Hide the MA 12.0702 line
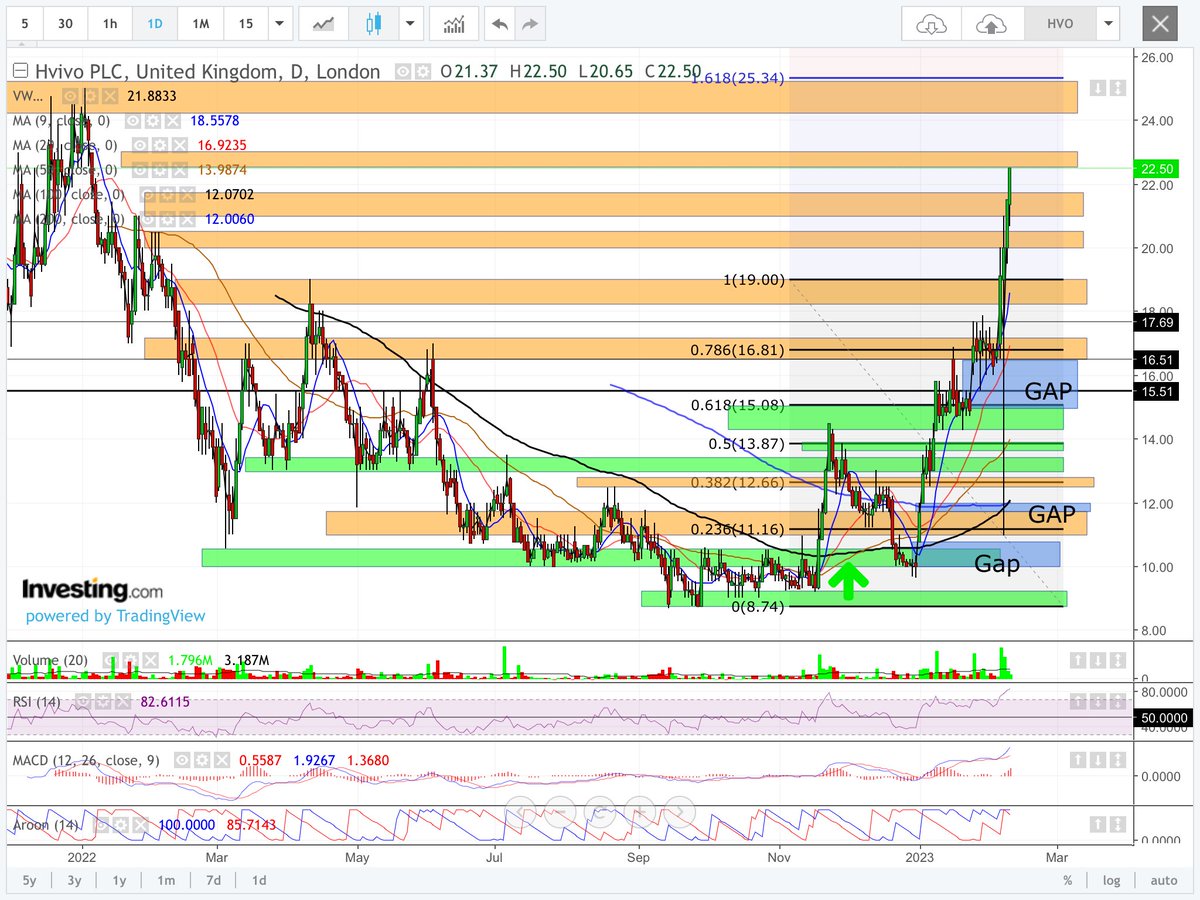 pos(147,194)
